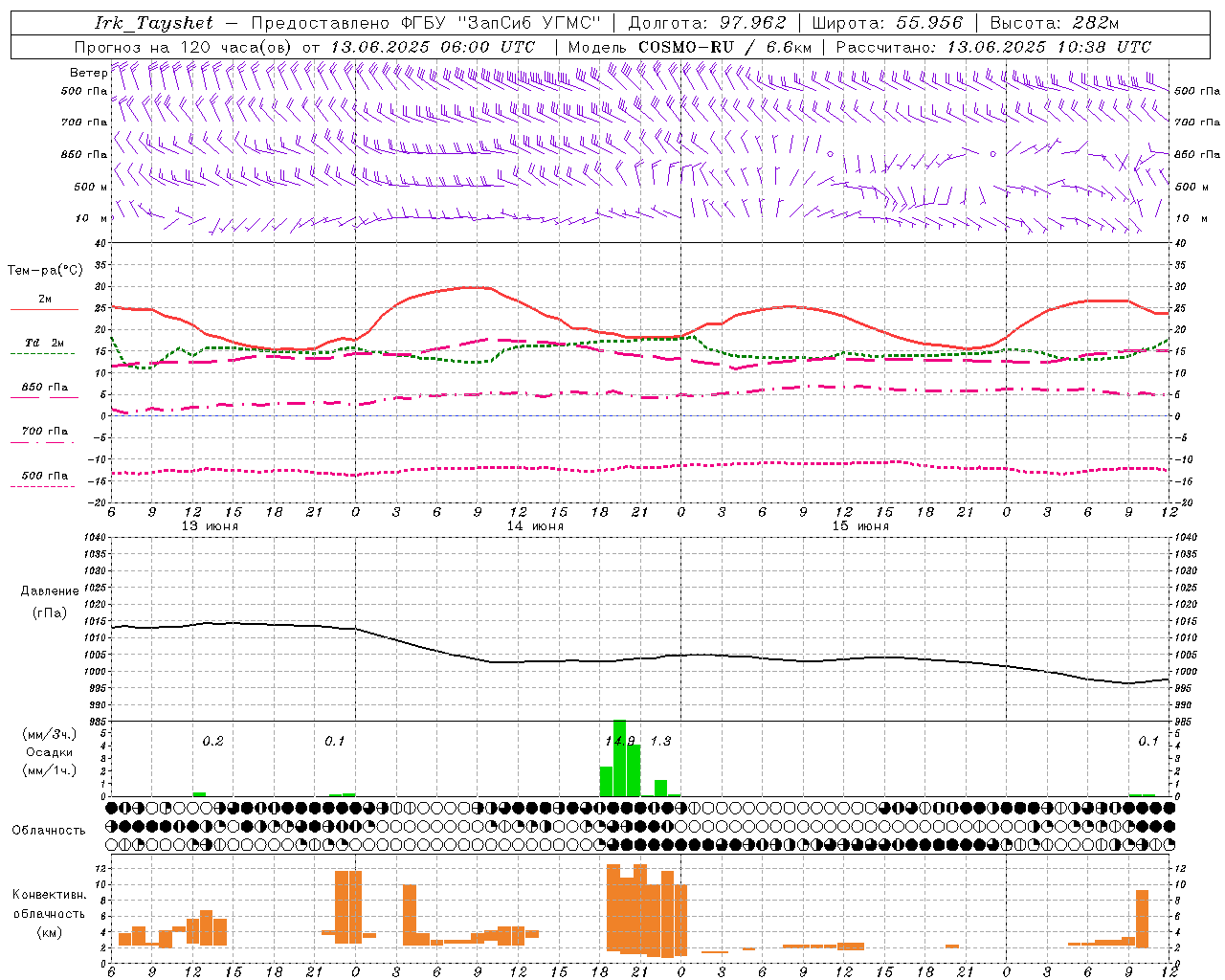This screenshot has width=1225, height=980.
Task: Click the Td 2м legend entry
Action: tap(44, 343)
